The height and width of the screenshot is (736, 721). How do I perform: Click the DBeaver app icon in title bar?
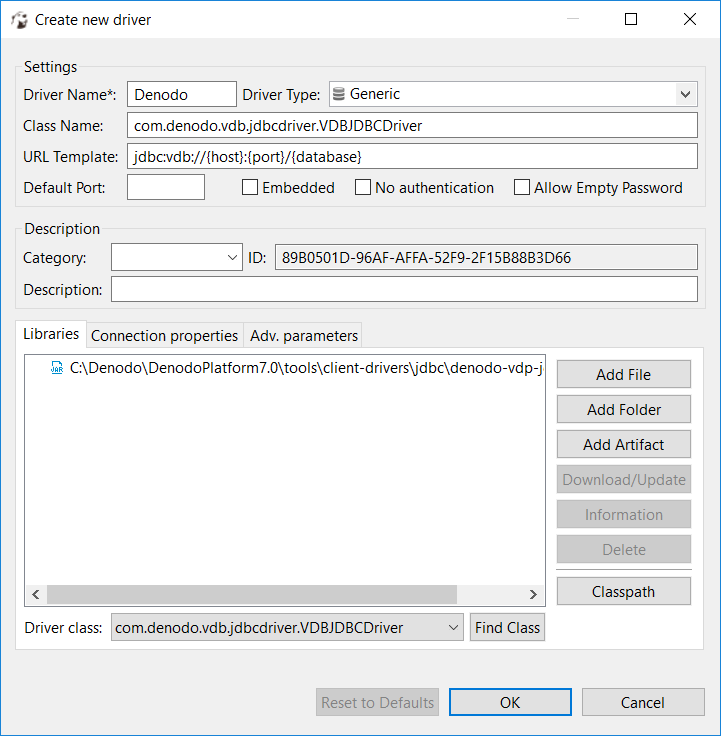tap(19, 20)
